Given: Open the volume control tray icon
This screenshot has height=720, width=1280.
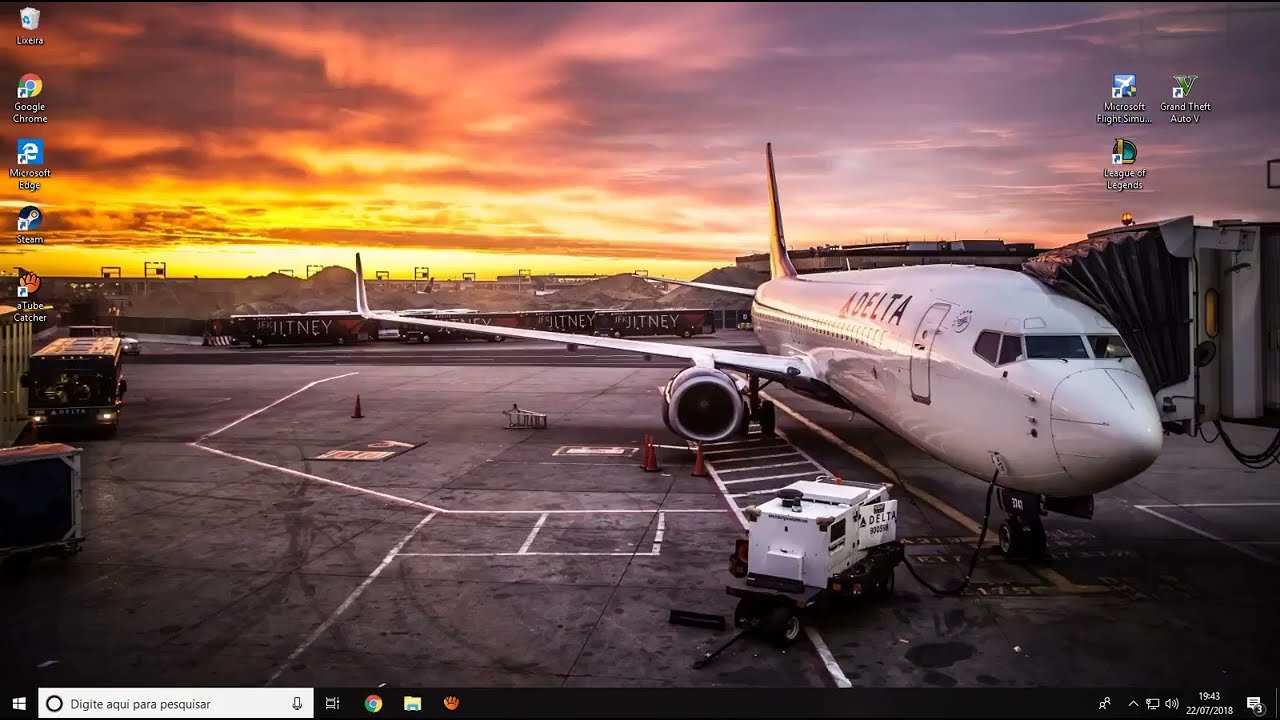Looking at the screenshot, I should click(x=1171, y=704).
